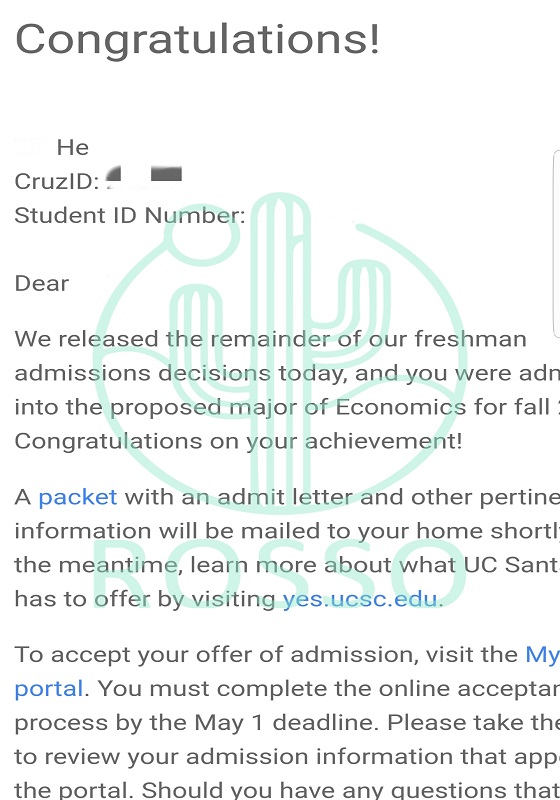The height and width of the screenshot is (800, 560).
Task: Click the "Dear" salutation
Action: pos(42,283)
